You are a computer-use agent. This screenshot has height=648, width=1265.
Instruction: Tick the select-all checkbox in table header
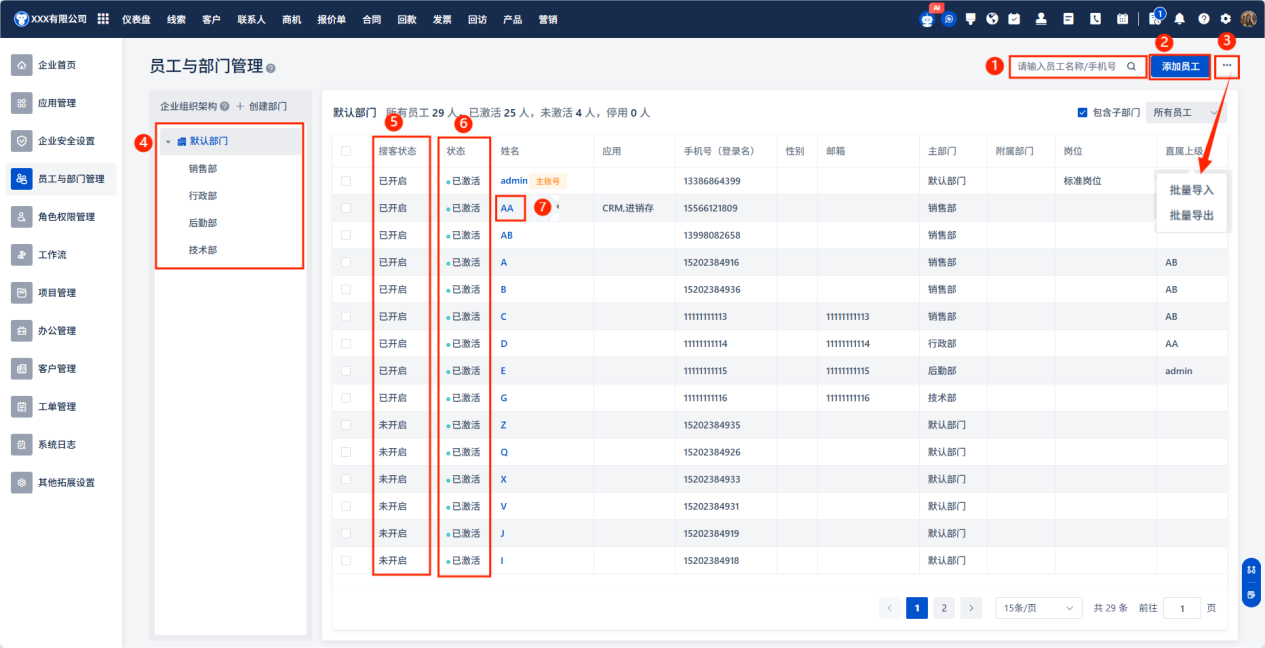(346, 151)
